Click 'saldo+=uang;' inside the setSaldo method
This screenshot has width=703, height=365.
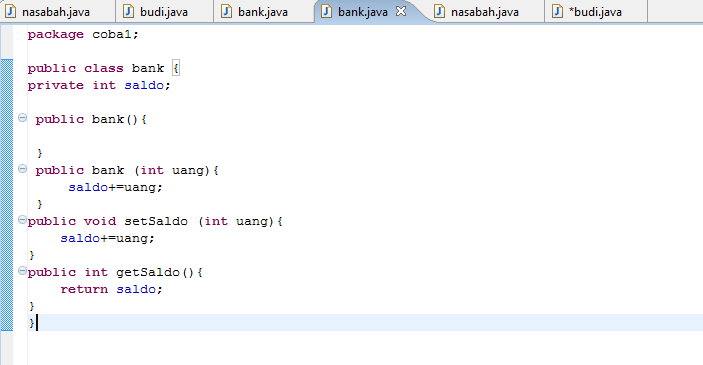click(x=108, y=239)
